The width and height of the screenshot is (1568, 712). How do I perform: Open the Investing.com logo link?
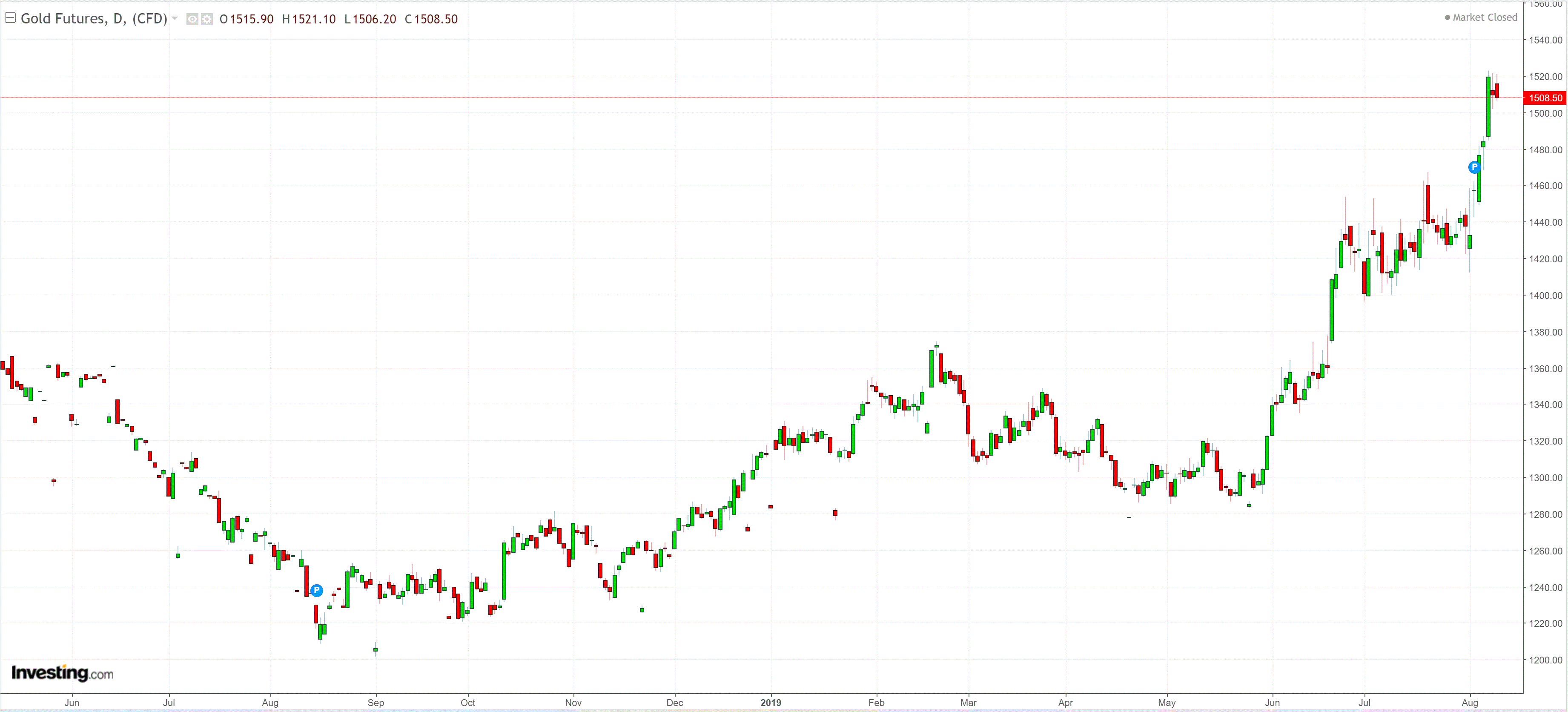click(62, 673)
